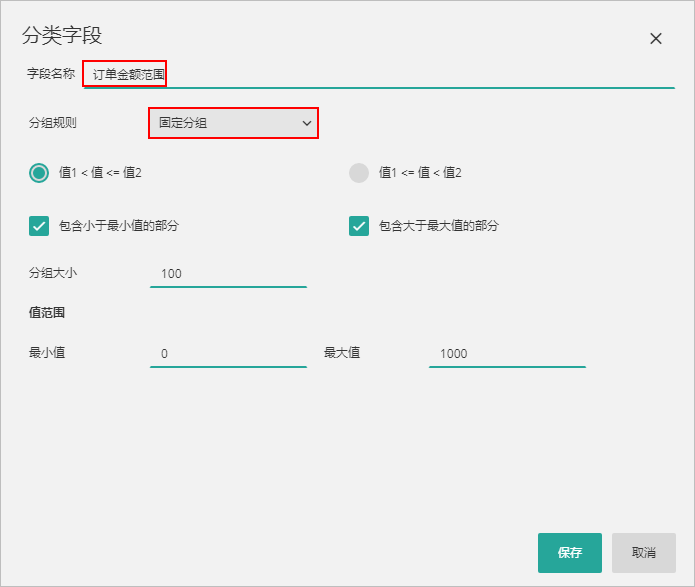Click the 分类字段 dialog title
Screen dimensions: 695x587
62,36
